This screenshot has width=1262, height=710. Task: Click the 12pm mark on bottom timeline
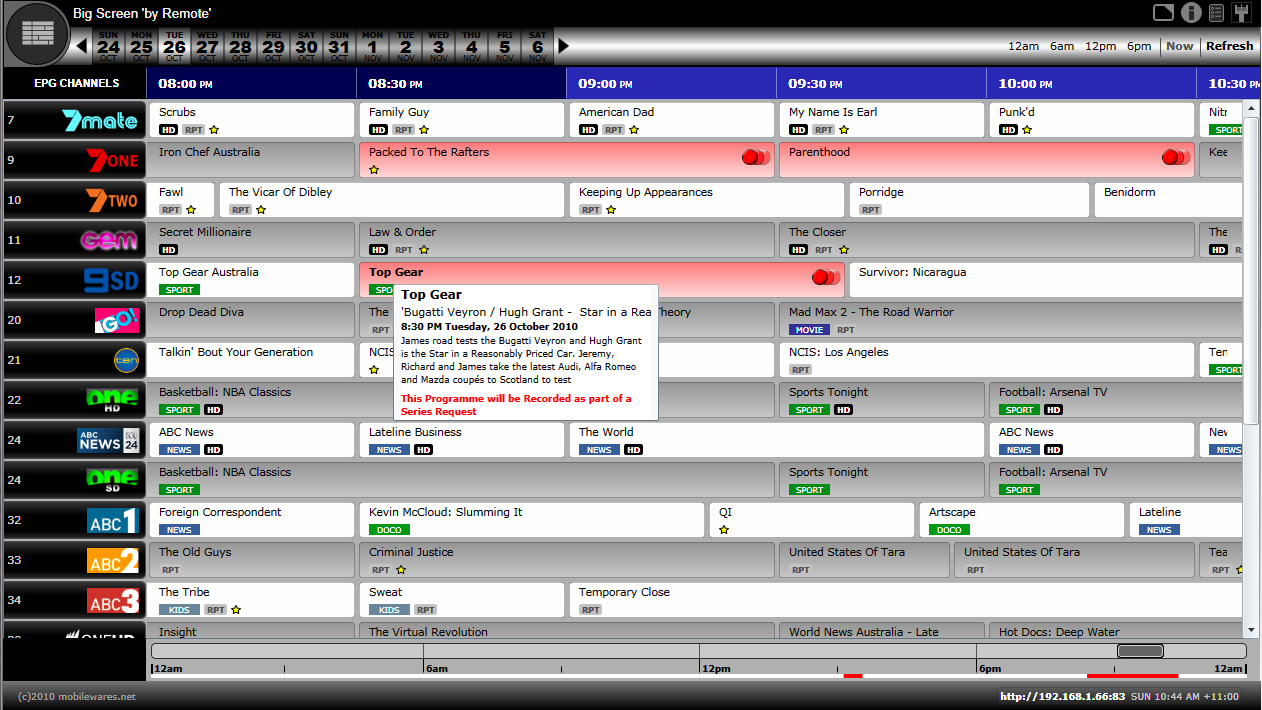(715, 668)
